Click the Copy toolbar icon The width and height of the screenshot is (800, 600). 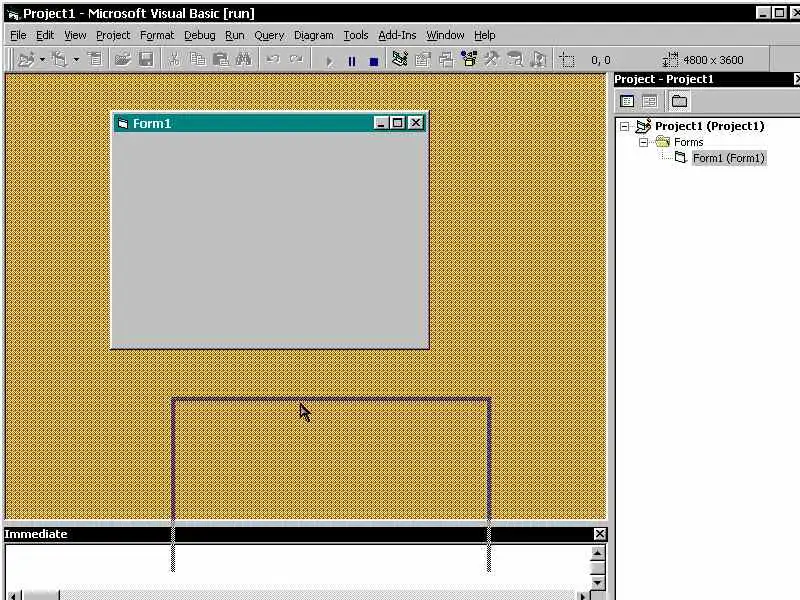[x=197, y=60]
